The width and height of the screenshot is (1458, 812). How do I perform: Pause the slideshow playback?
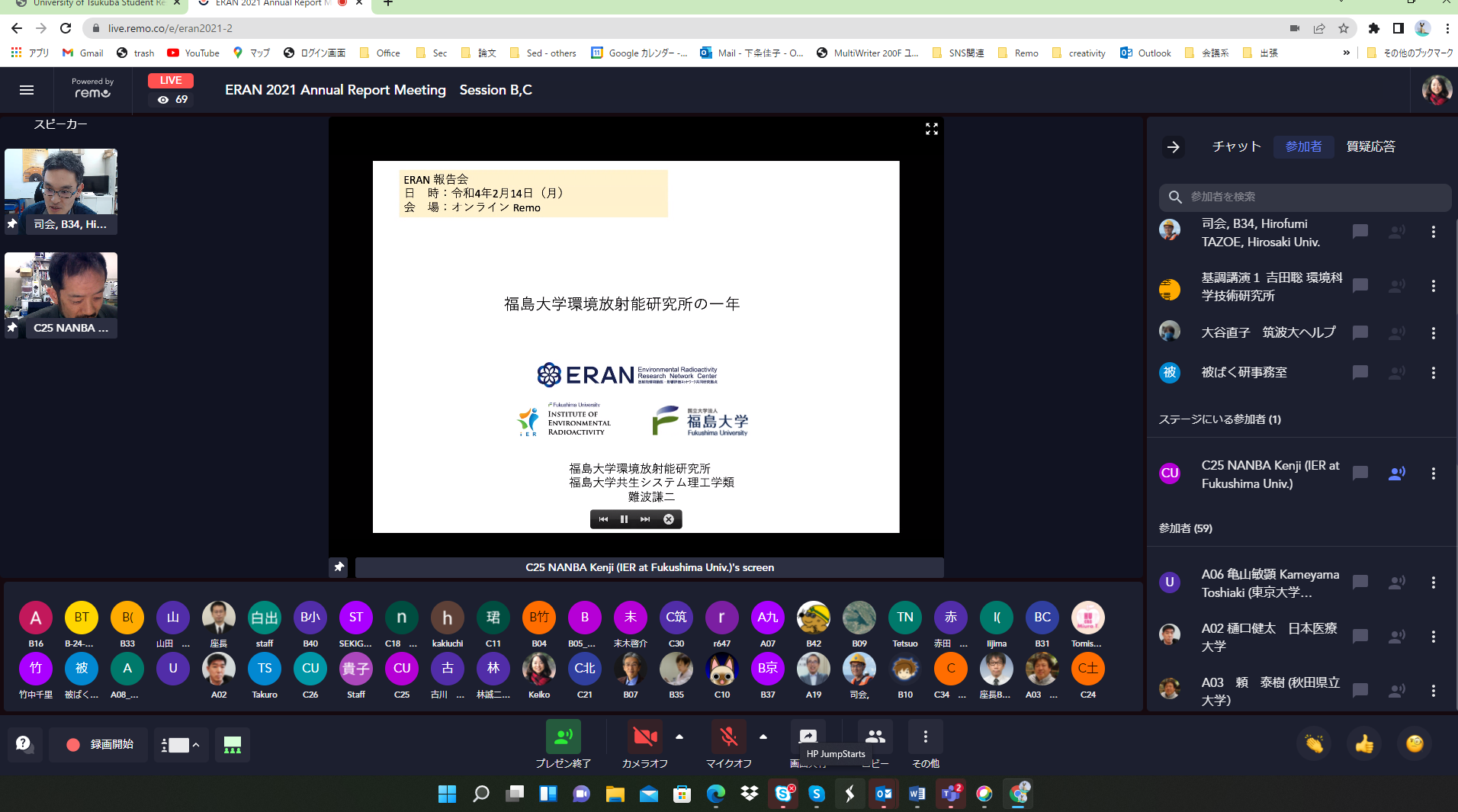point(624,519)
